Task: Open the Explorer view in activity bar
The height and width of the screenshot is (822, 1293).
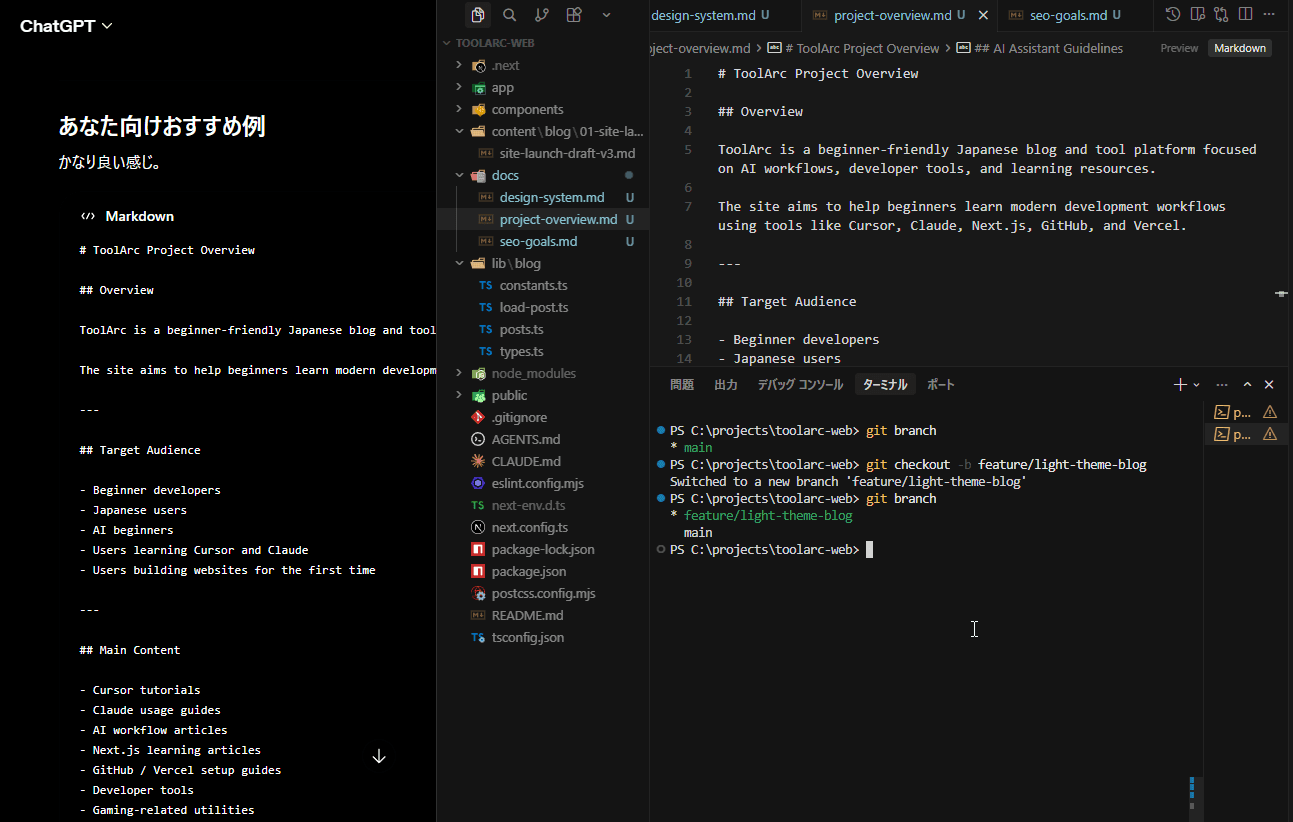Action: click(x=478, y=15)
